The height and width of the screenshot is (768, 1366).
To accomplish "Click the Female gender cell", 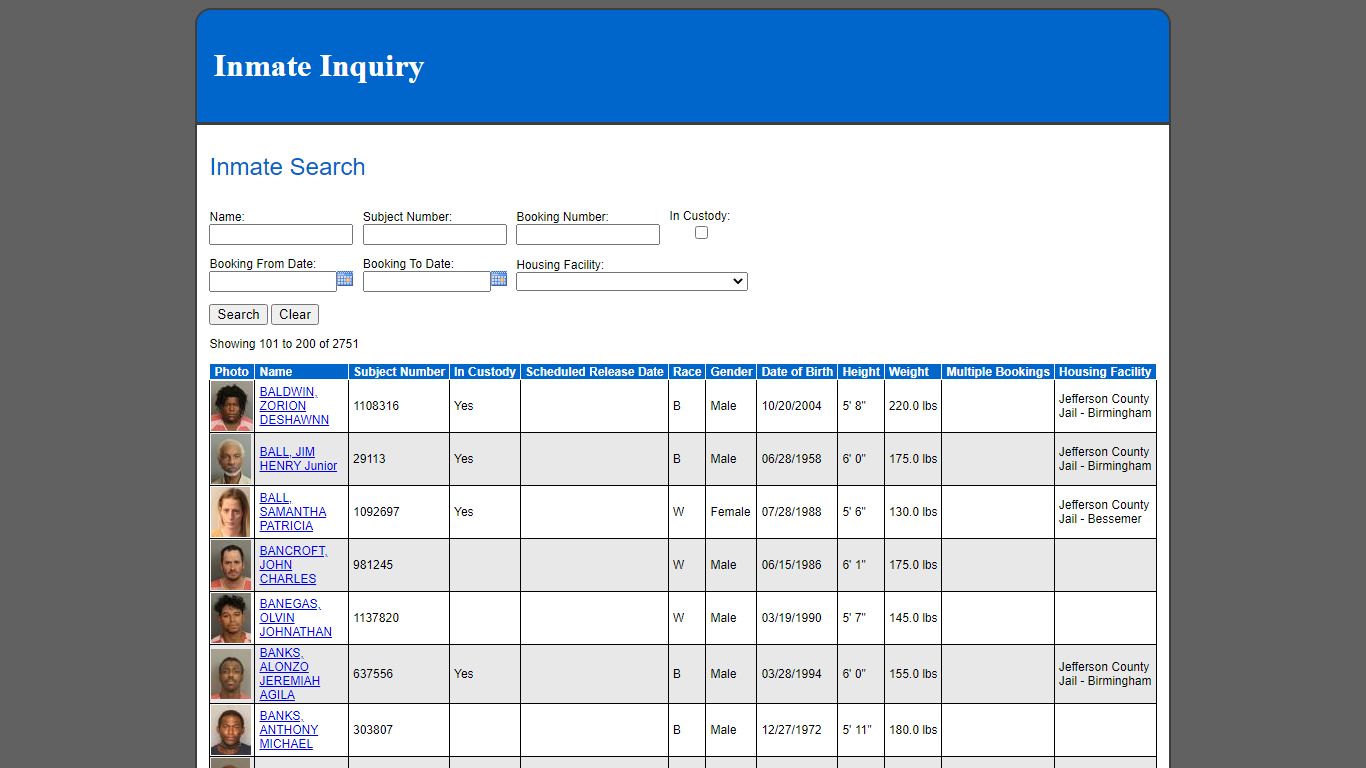I will click(730, 512).
